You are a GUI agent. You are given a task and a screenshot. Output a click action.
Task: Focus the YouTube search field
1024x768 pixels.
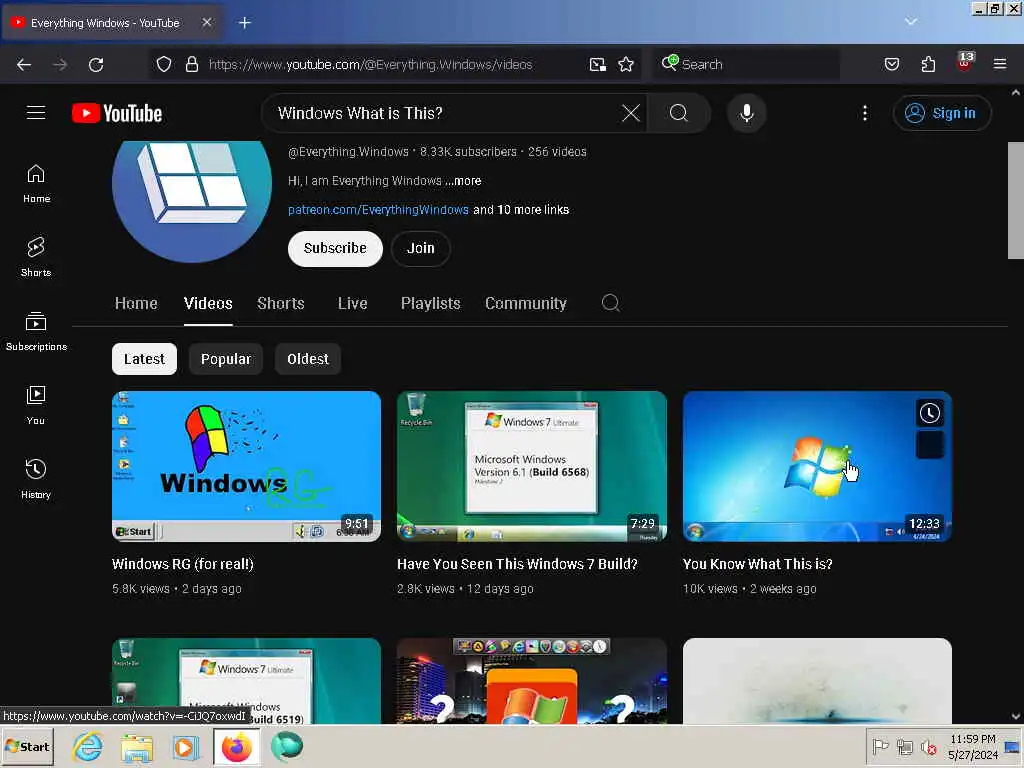[446, 113]
